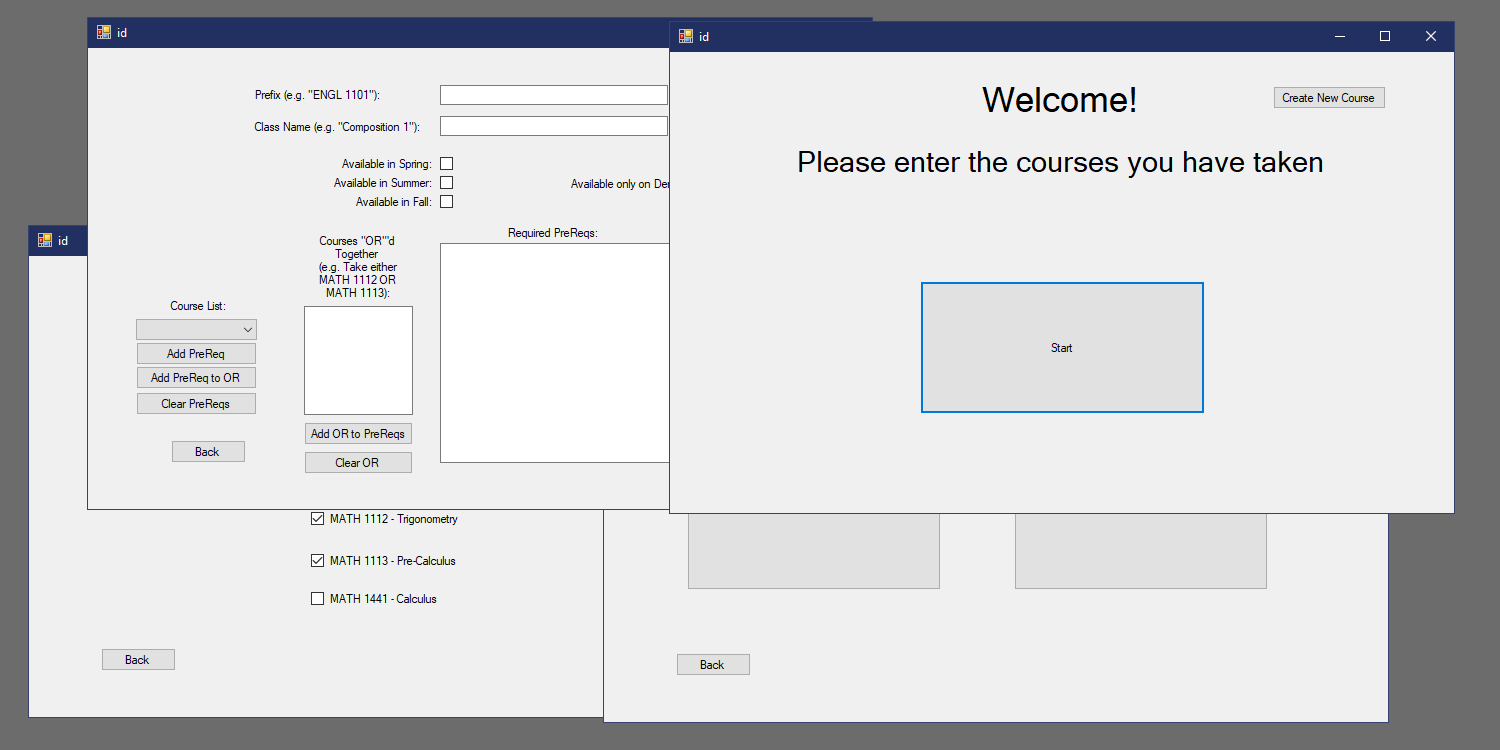Click the 'Welcome!' heading text
1500x750 pixels.
pyautogui.click(x=1060, y=100)
